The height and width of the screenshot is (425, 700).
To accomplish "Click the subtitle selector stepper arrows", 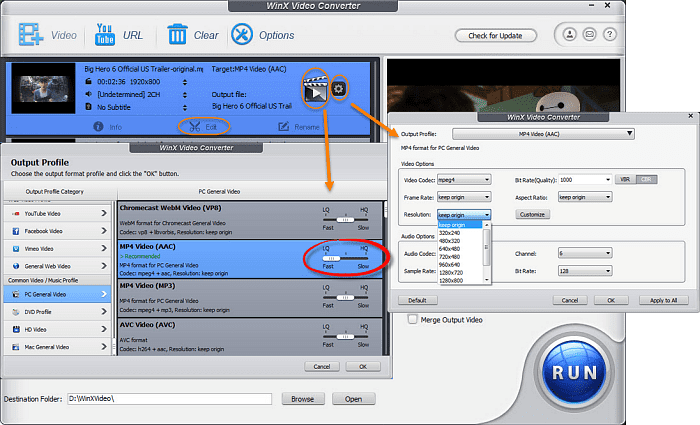I will pos(185,108).
